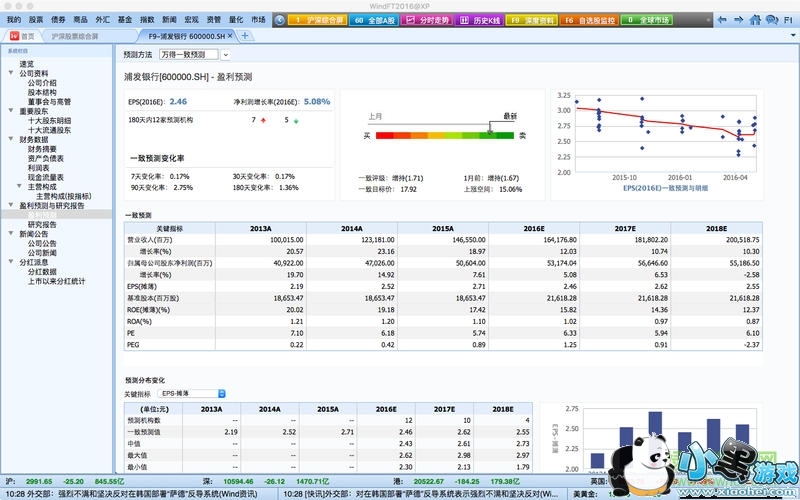Select 资产负债表 in sidebar
Viewport: 800px width, 500px height.
coord(45,158)
